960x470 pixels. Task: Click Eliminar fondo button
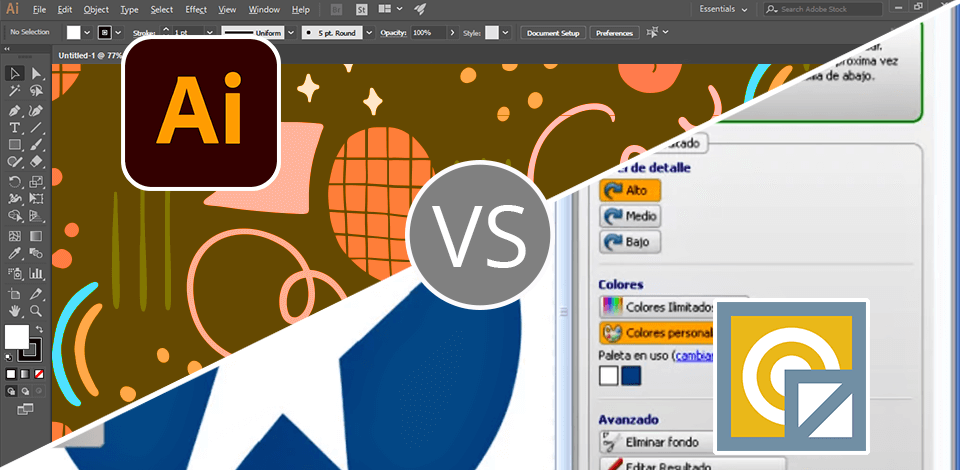click(658, 441)
